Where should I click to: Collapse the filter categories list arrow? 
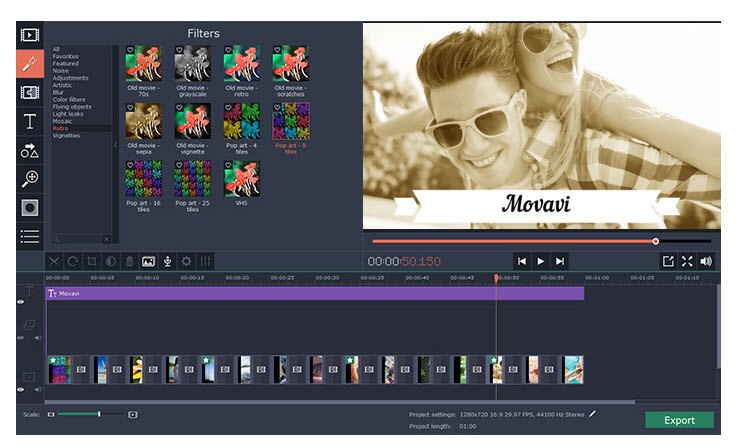[115, 145]
